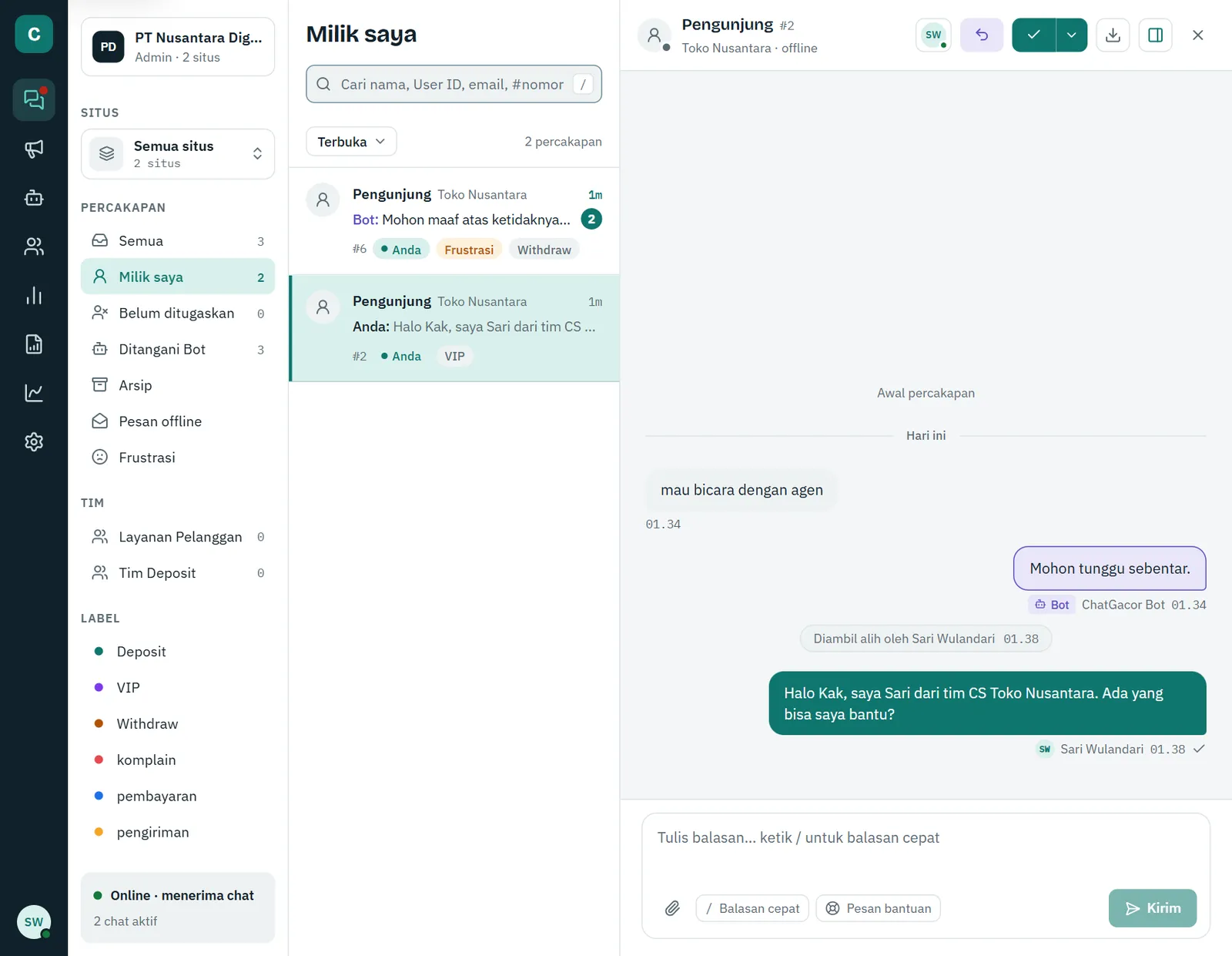Expand the resolve options dropdown arrow

click(1072, 35)
